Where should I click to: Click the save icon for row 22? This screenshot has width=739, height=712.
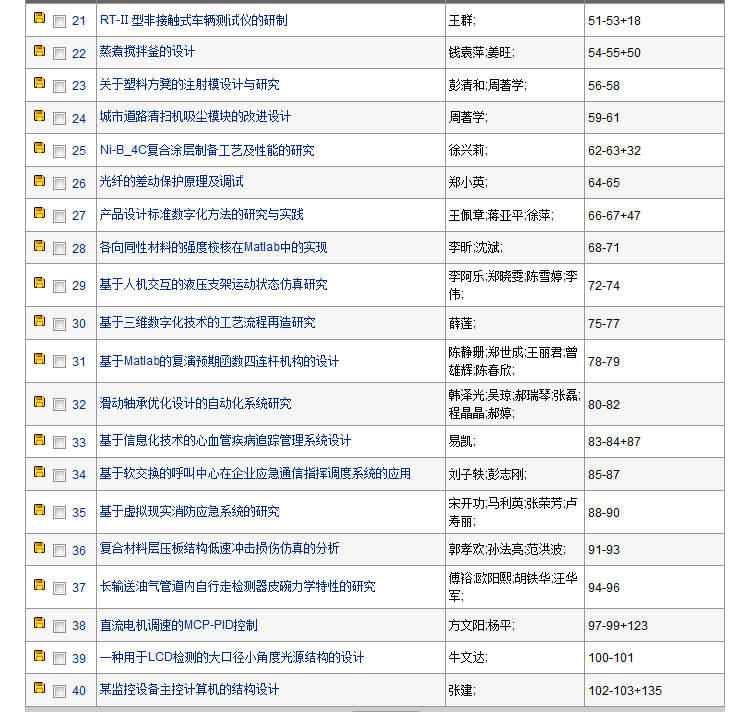[40, 50]
